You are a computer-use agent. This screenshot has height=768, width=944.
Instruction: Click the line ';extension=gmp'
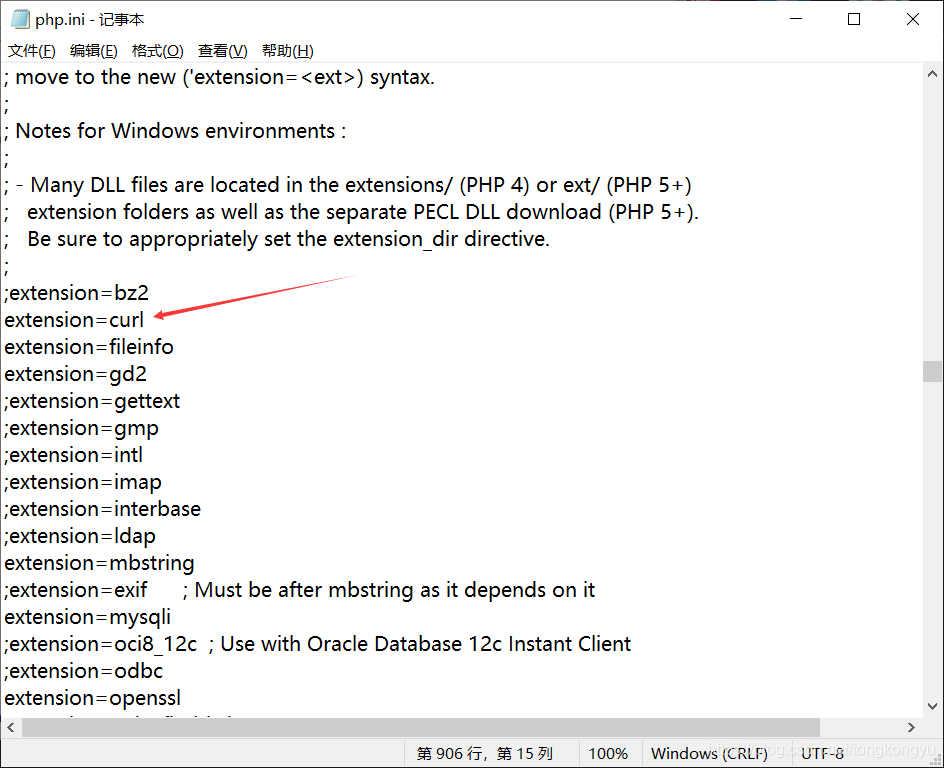[x=81, y=429]
